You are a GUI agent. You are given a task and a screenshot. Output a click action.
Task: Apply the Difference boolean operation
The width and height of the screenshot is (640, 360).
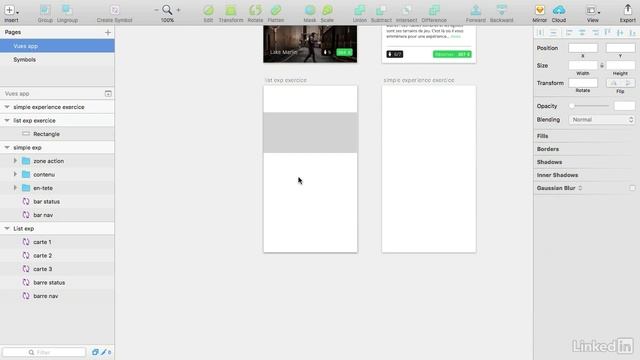click(x=434, y=10)
